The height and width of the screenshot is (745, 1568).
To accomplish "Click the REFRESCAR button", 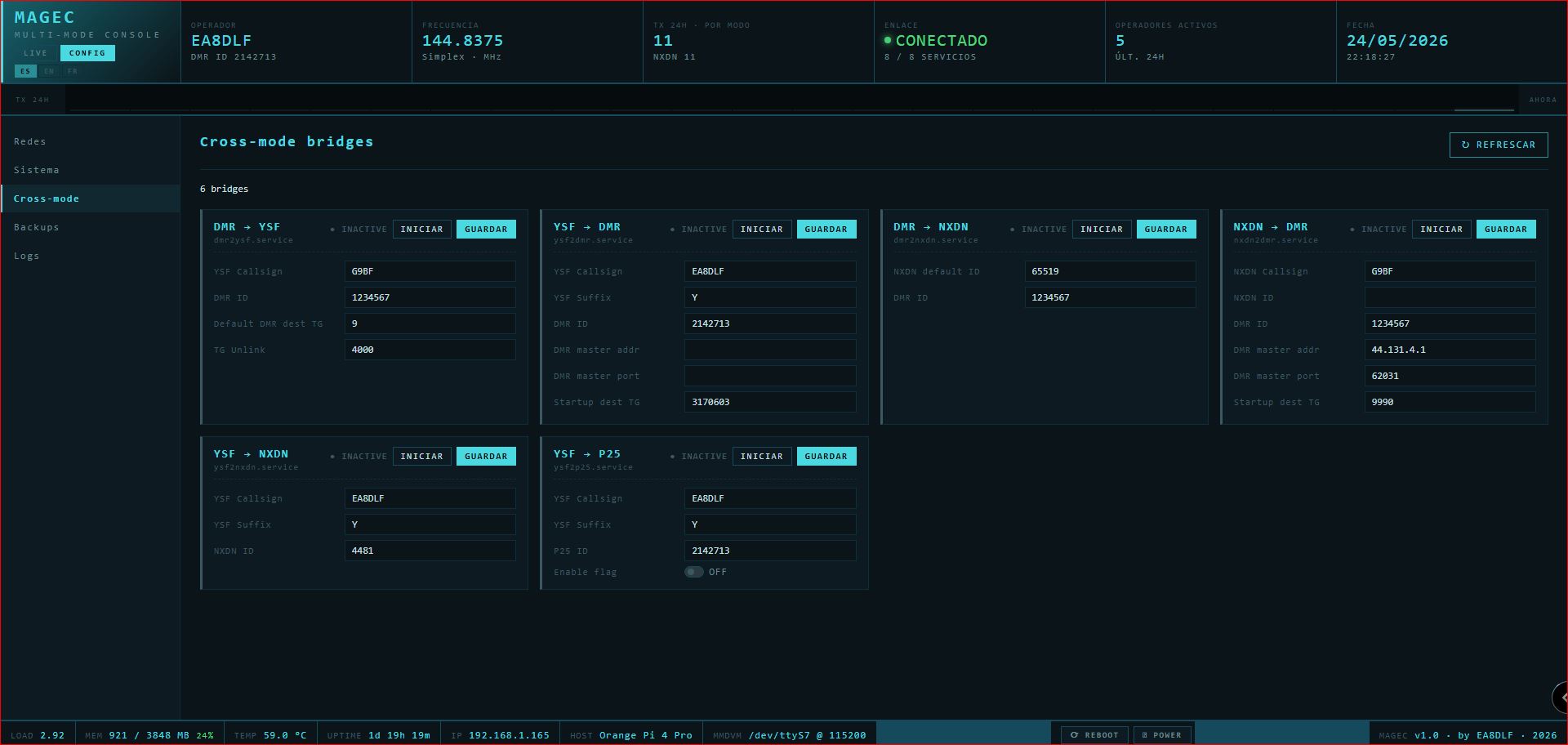I will [1498, 145].
